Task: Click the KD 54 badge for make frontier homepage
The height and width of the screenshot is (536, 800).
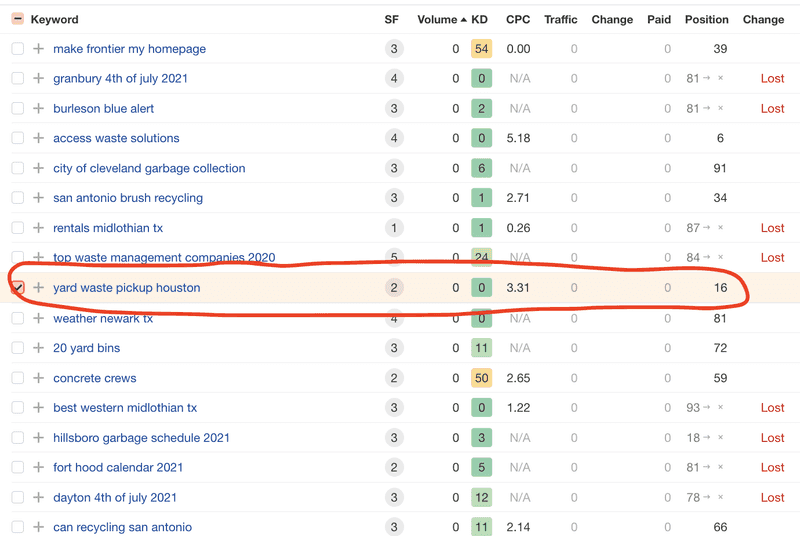Action: [x=481, y=49]
